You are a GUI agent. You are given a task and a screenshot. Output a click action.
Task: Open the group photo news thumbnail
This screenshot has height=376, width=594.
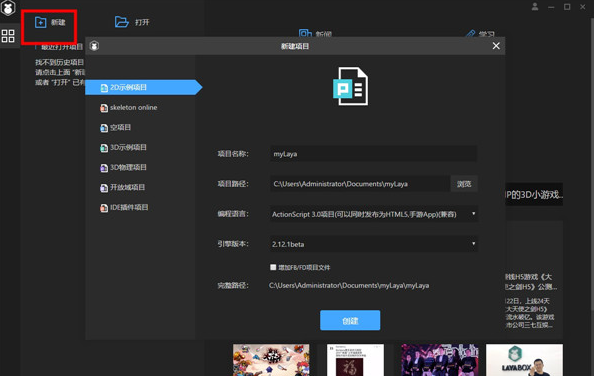coord(440,360)
